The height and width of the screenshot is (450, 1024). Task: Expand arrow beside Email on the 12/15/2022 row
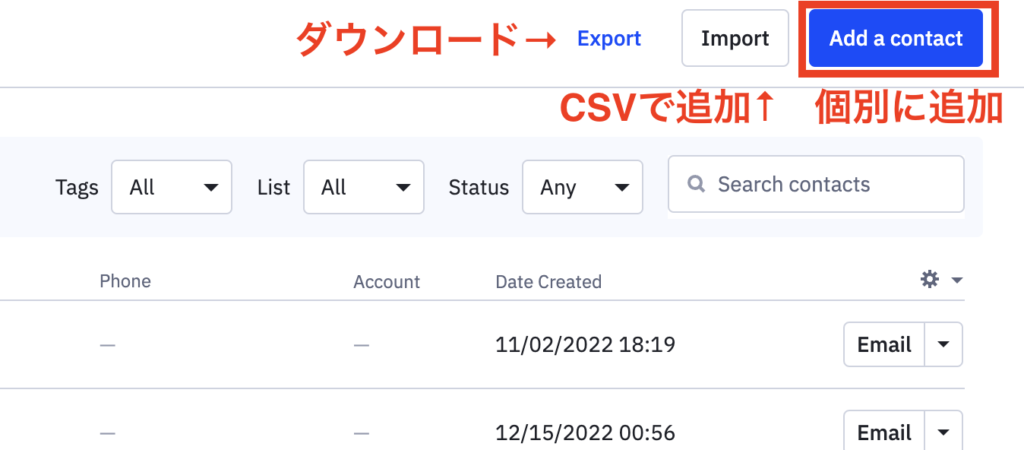(944, 432)
